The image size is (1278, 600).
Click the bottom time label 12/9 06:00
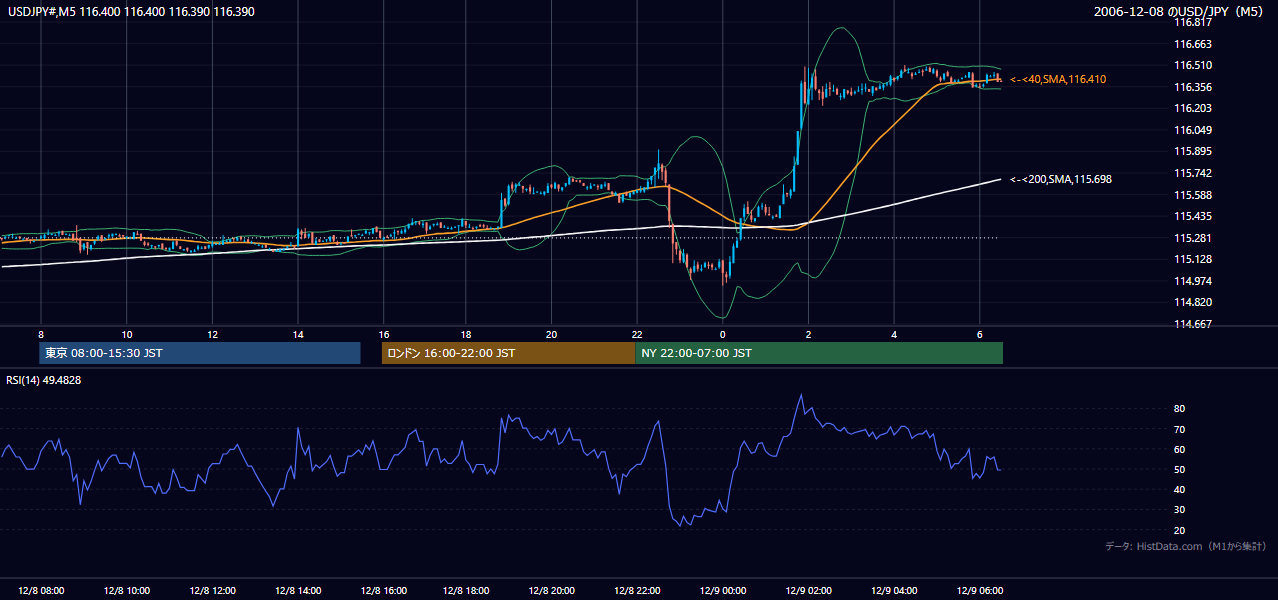point(980,590)
